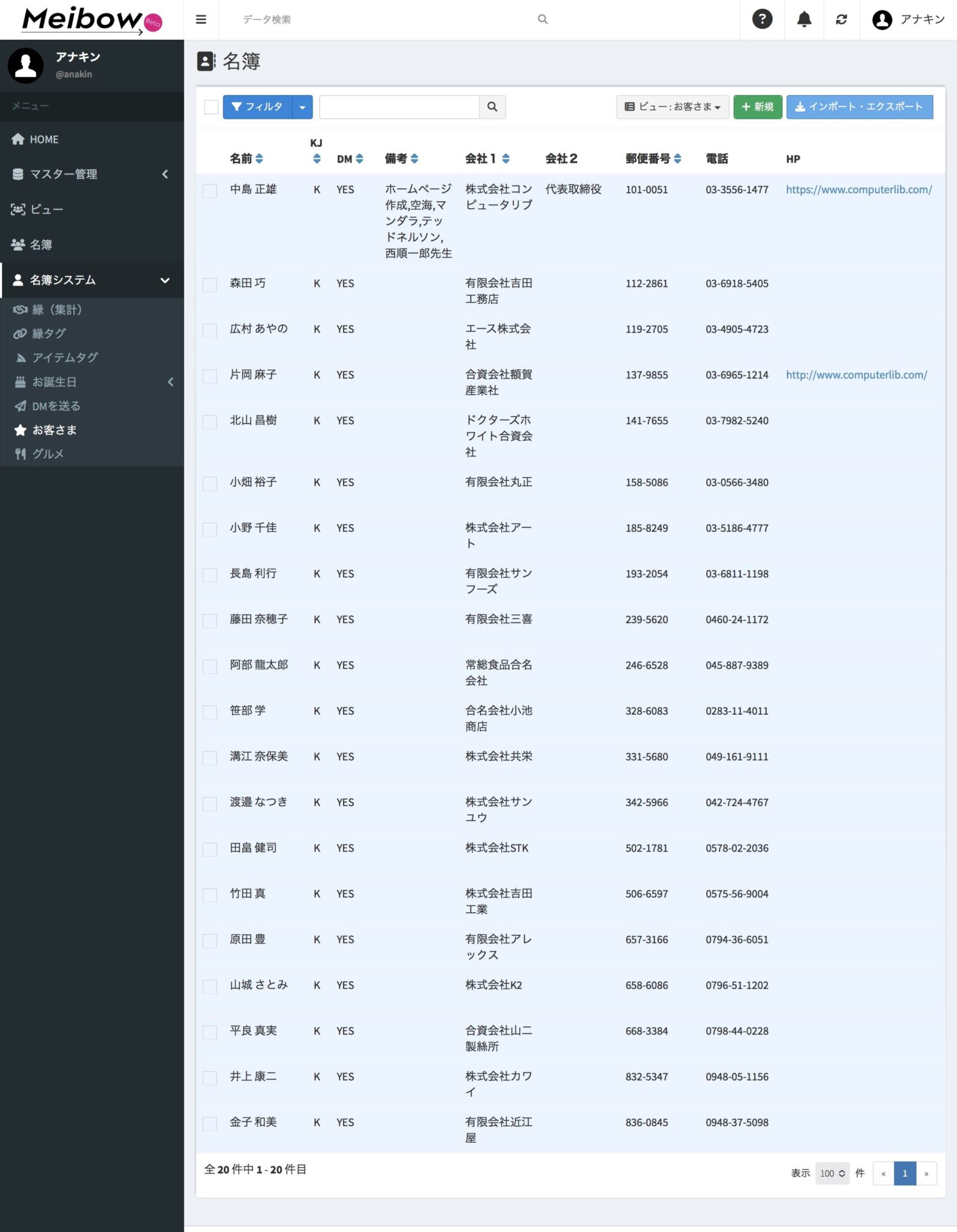Image resolution: width=957 pixels, height=1232 pixels.
Task: Open the help question mark icon
Action: [x=762, y=19]
